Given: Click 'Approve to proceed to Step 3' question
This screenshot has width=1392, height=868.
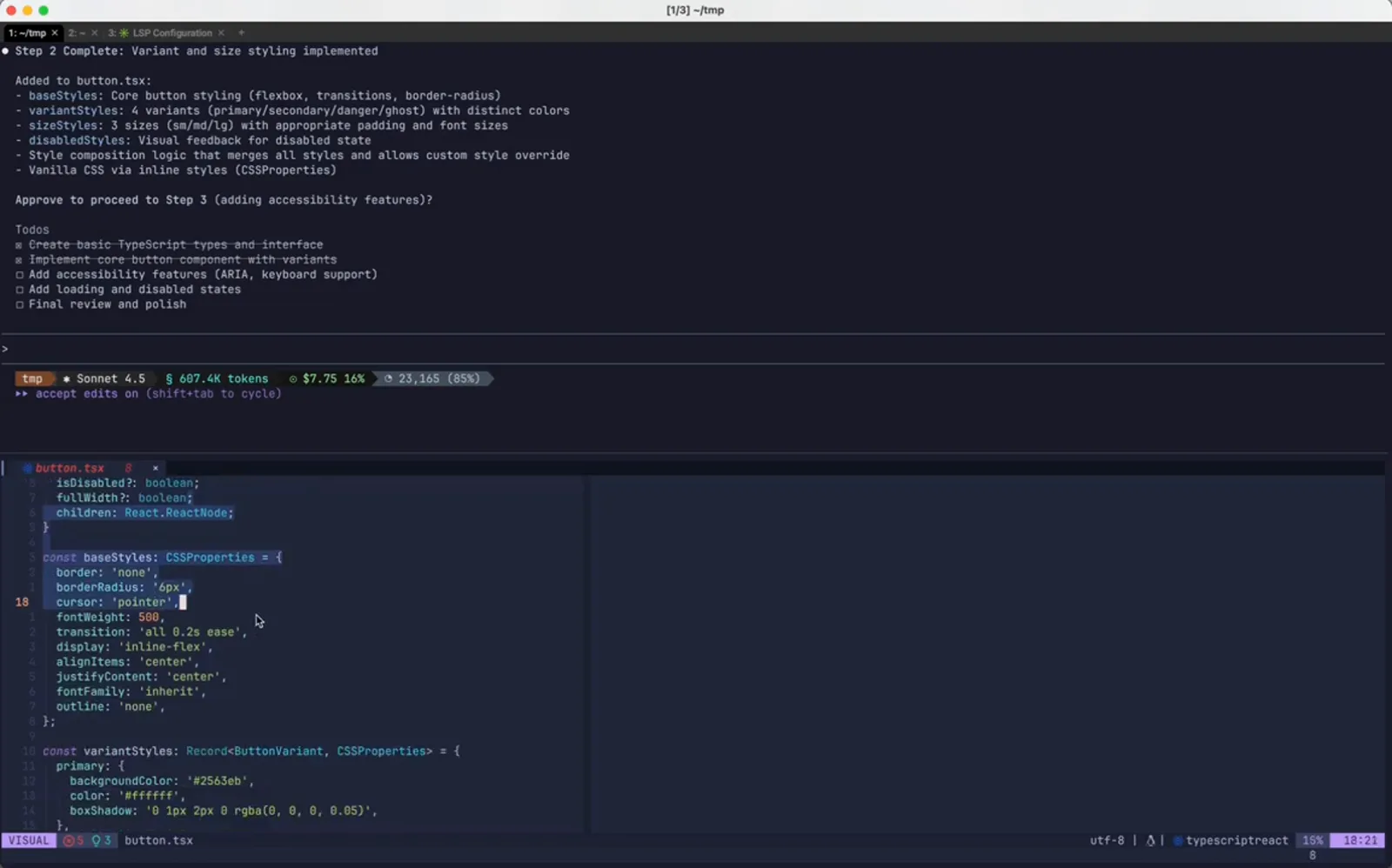Looking at the screenshot, I should tap(224, 200).
